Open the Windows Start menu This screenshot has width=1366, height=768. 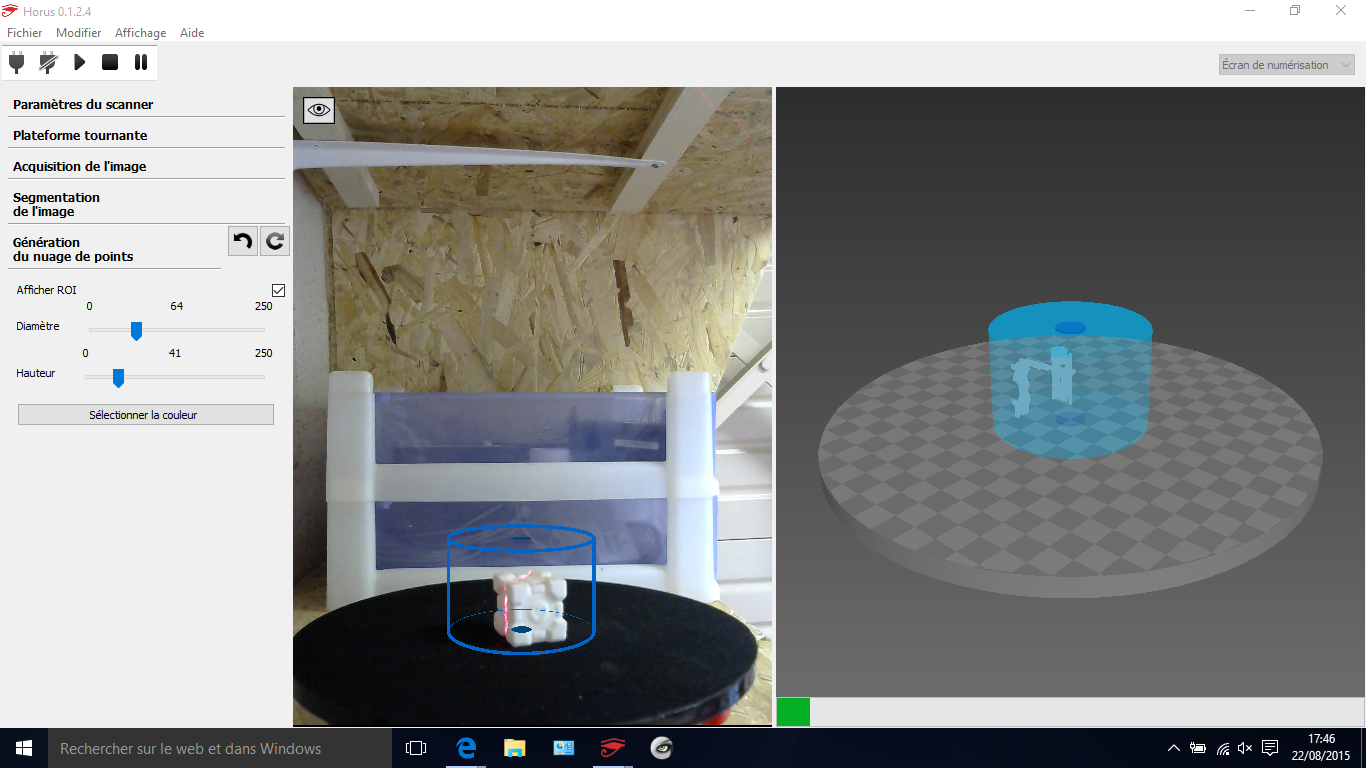click(x=24, y=748)
